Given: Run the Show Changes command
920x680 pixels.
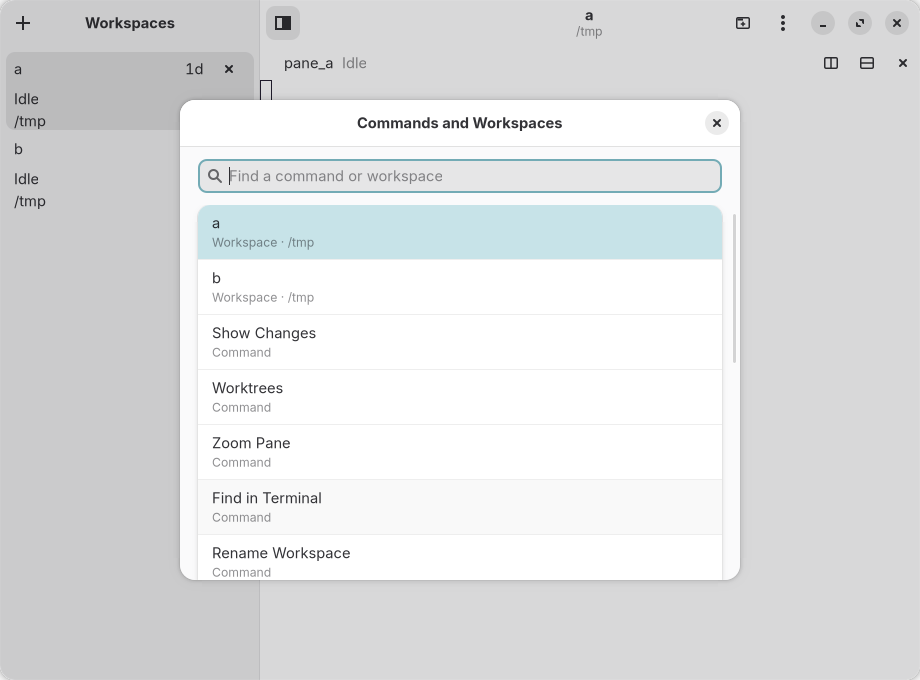Looking at the screenshot, I should click(460, 342).
